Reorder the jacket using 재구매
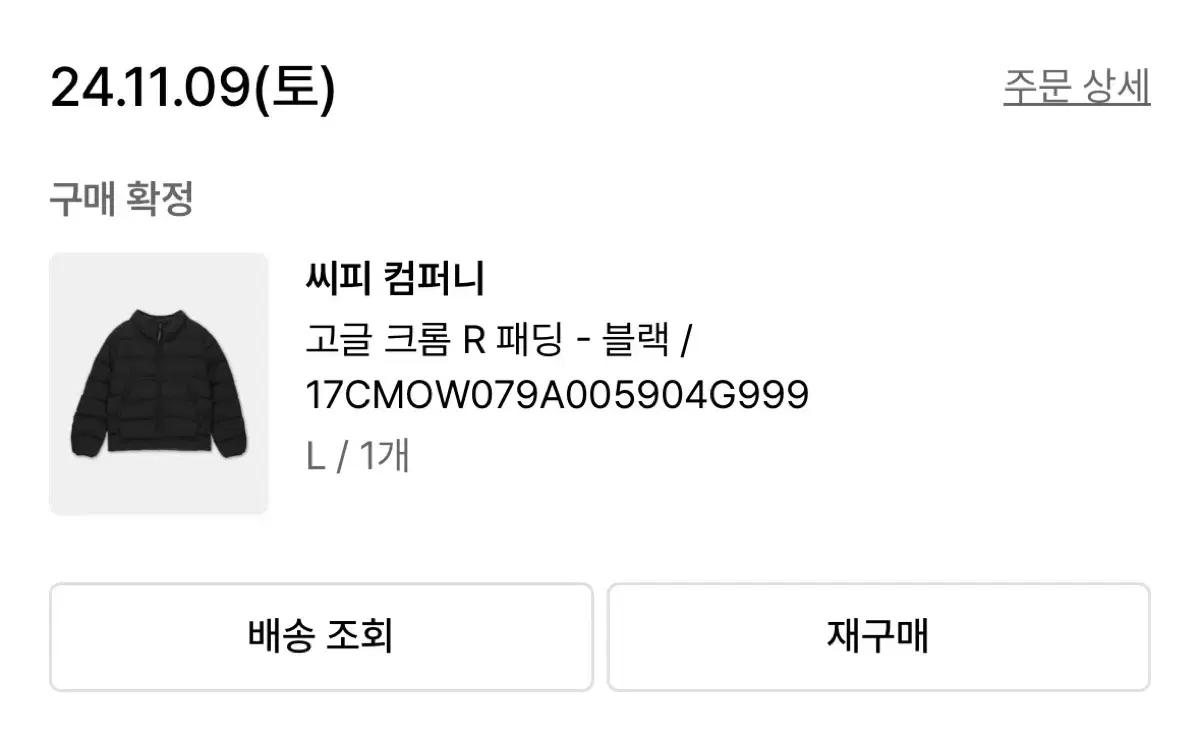 879,637
